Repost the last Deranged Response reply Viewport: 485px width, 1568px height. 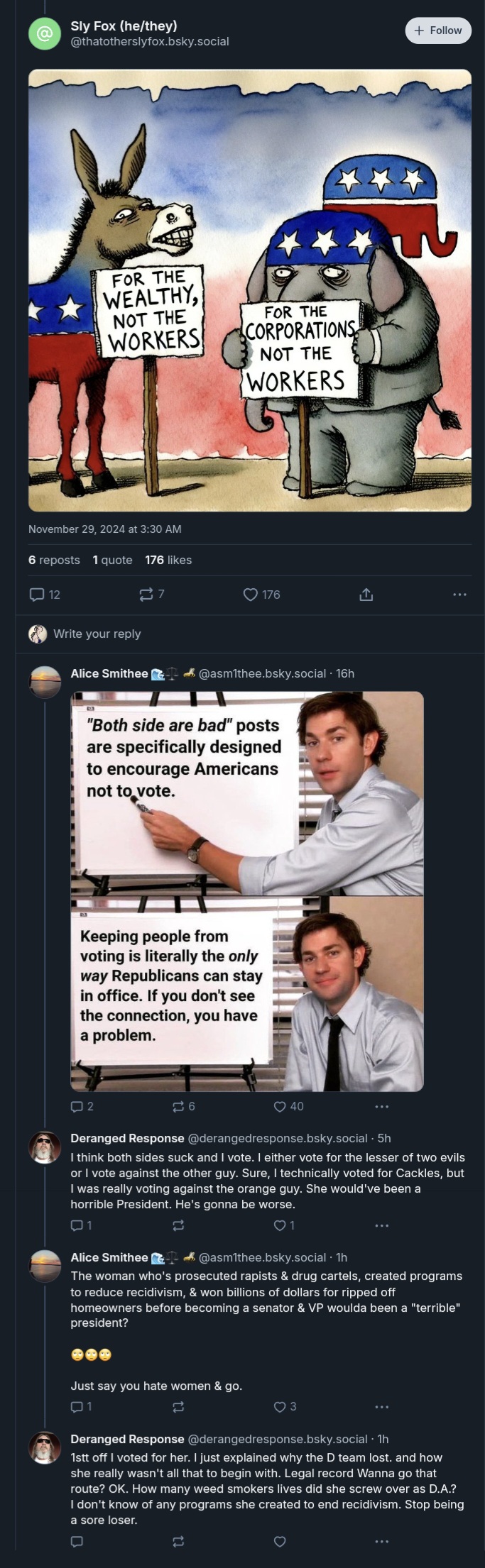pos(178,1542)
